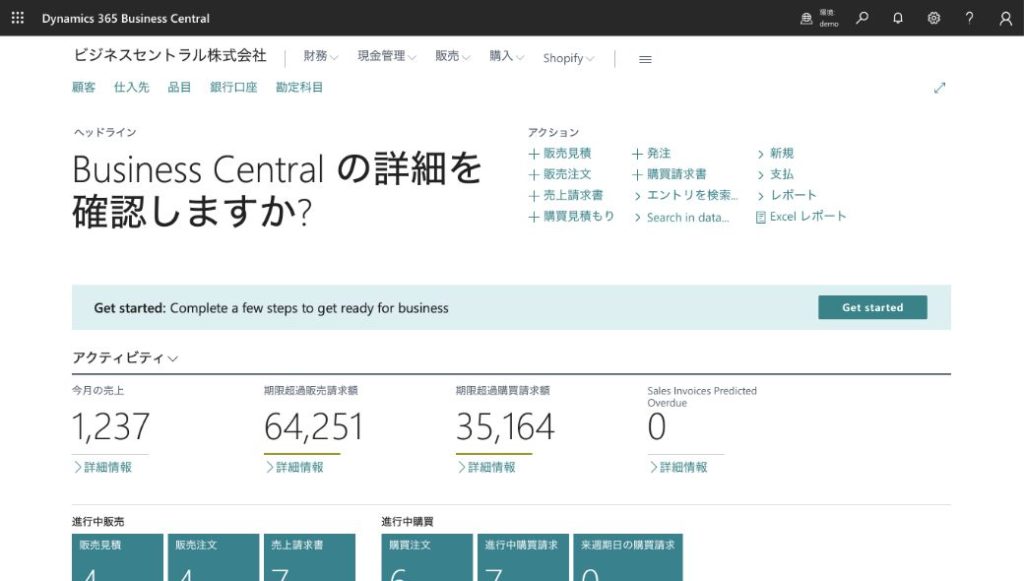
Task: Open the Shopify dropdown menu
Action: click(x=568, y=58)
